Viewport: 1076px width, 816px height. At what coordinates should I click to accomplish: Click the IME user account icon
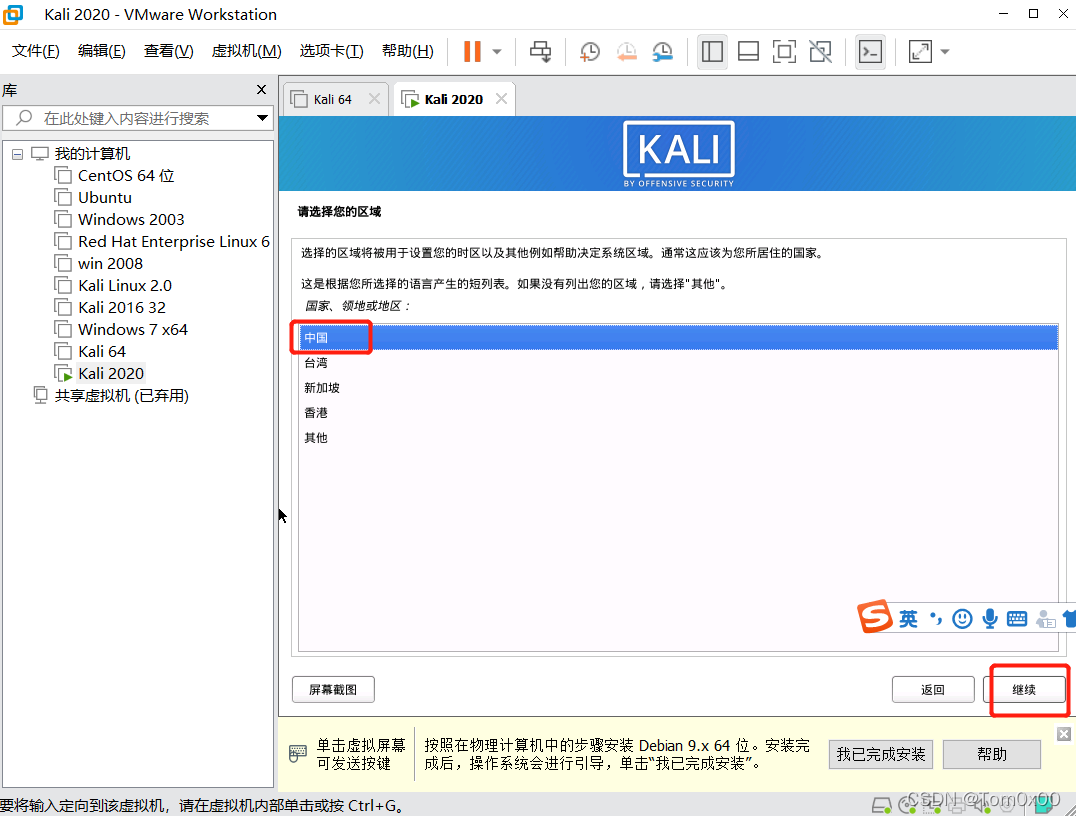pyautogui.click(x=1045, y=619)
